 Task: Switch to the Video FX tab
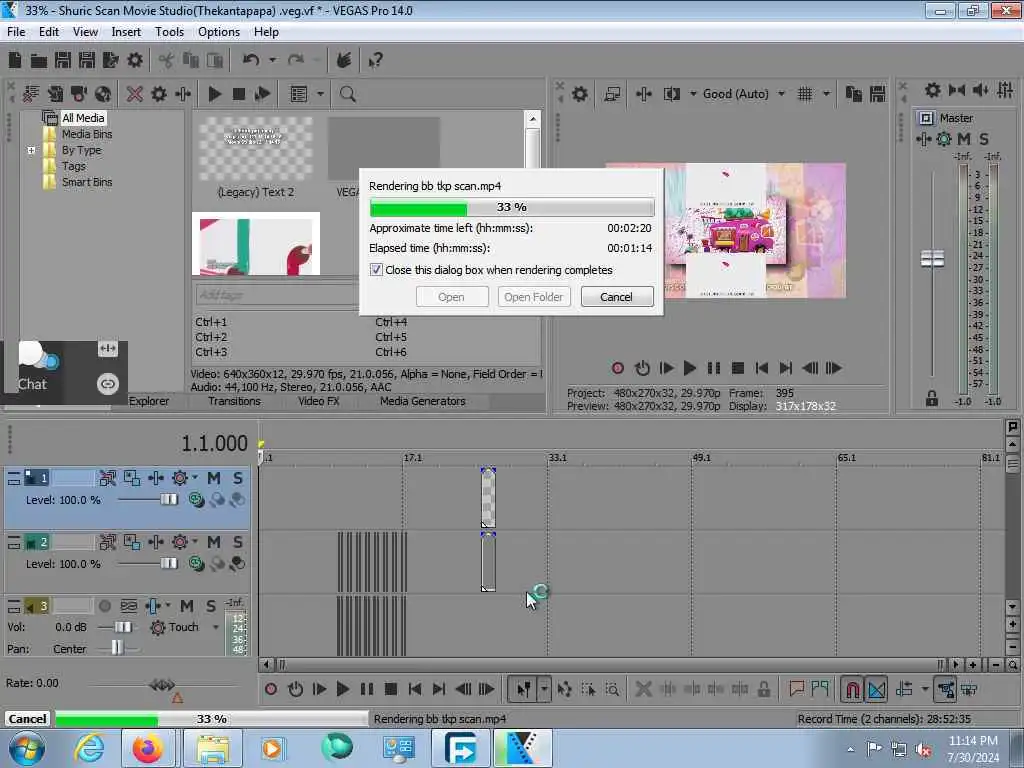click(319, 402)
